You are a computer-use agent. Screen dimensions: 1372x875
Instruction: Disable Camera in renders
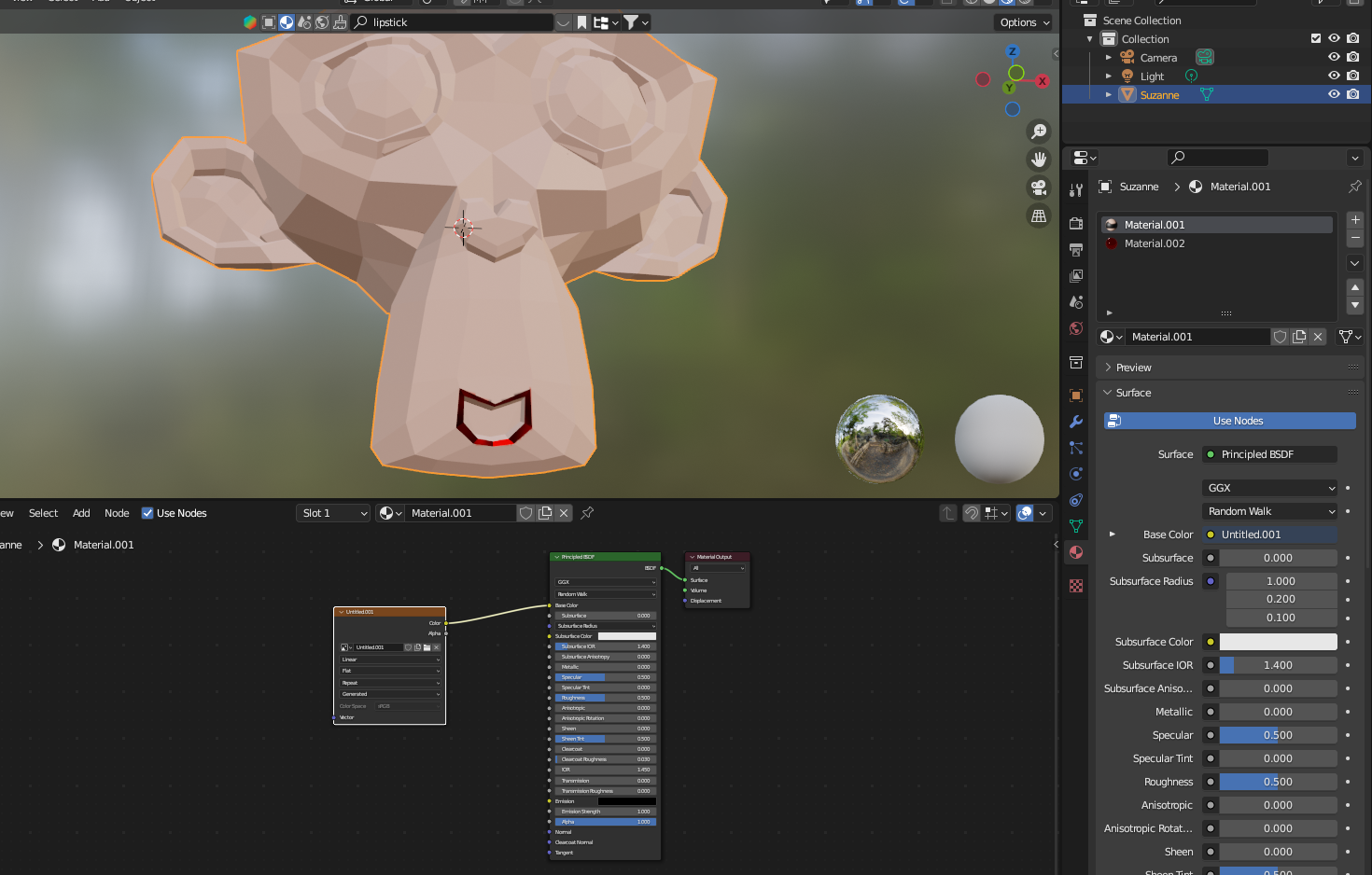(x=1352, y=57)
